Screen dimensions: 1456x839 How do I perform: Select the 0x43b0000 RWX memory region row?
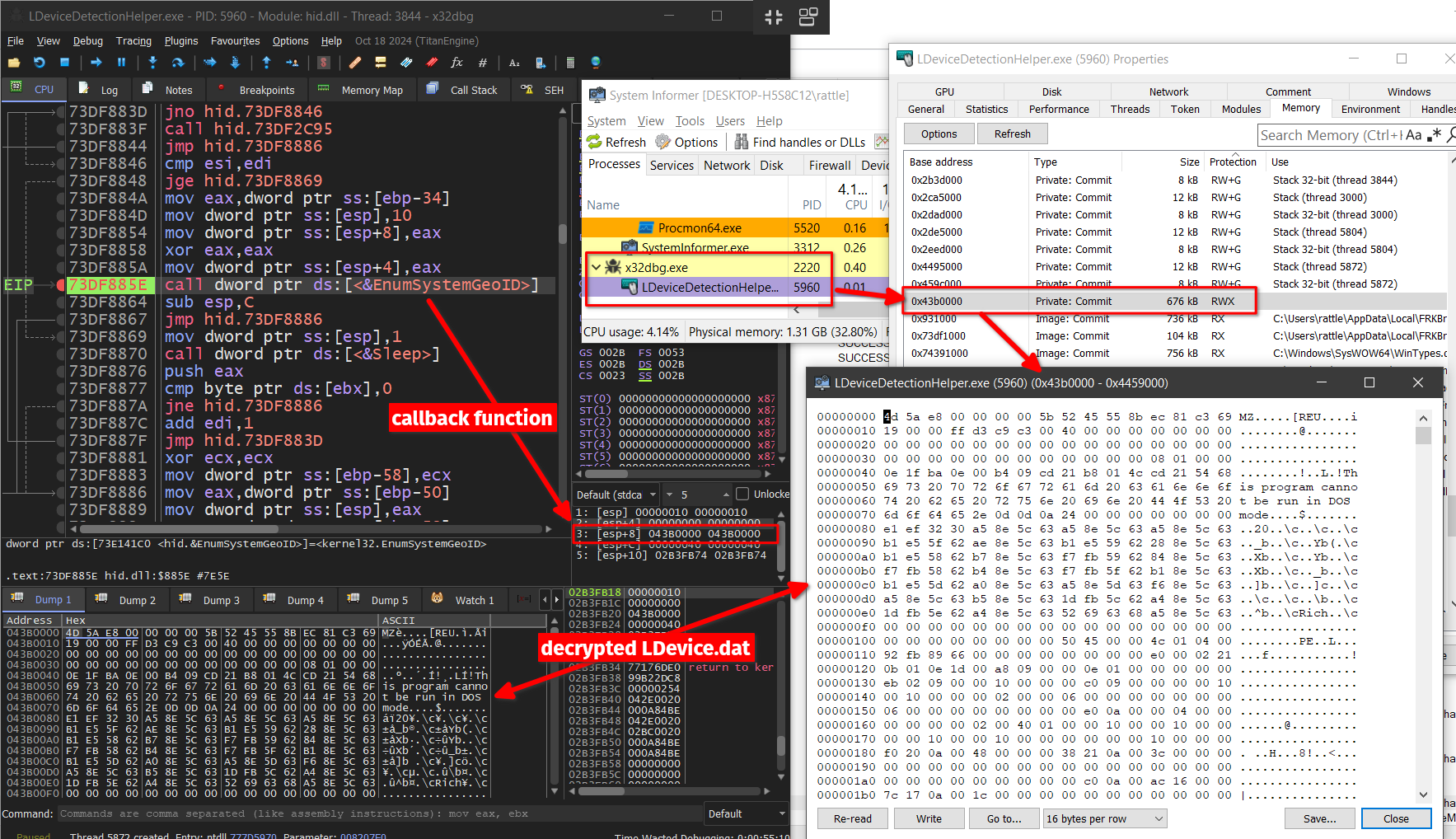click(x=1174, y=301)
